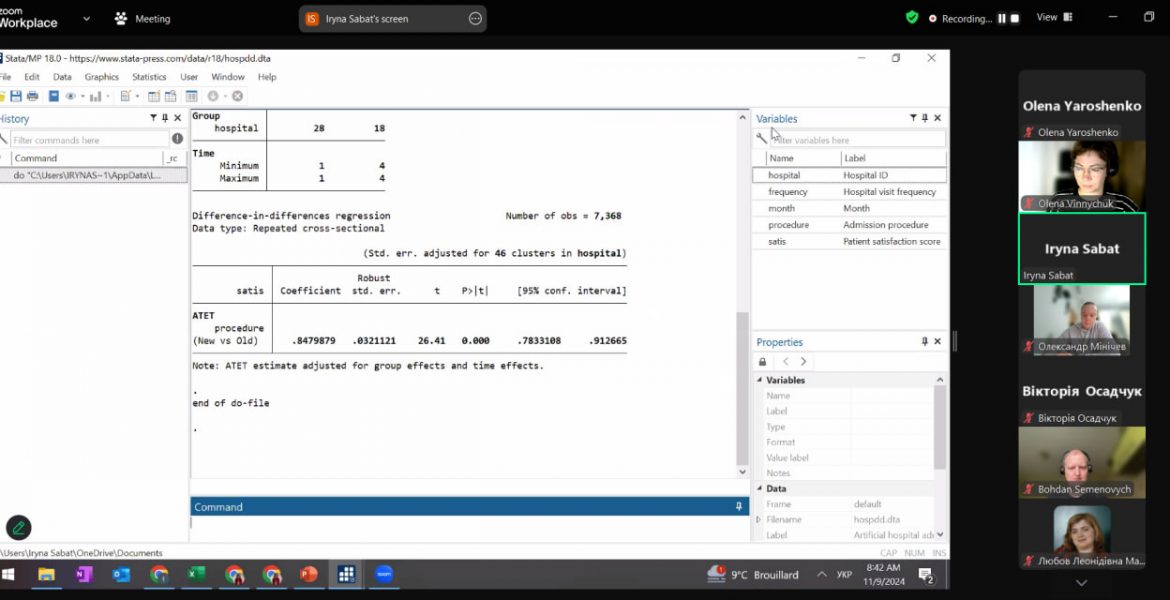Click the Viewer eye icon
The image size is (1170, 600).
[71, 96]
